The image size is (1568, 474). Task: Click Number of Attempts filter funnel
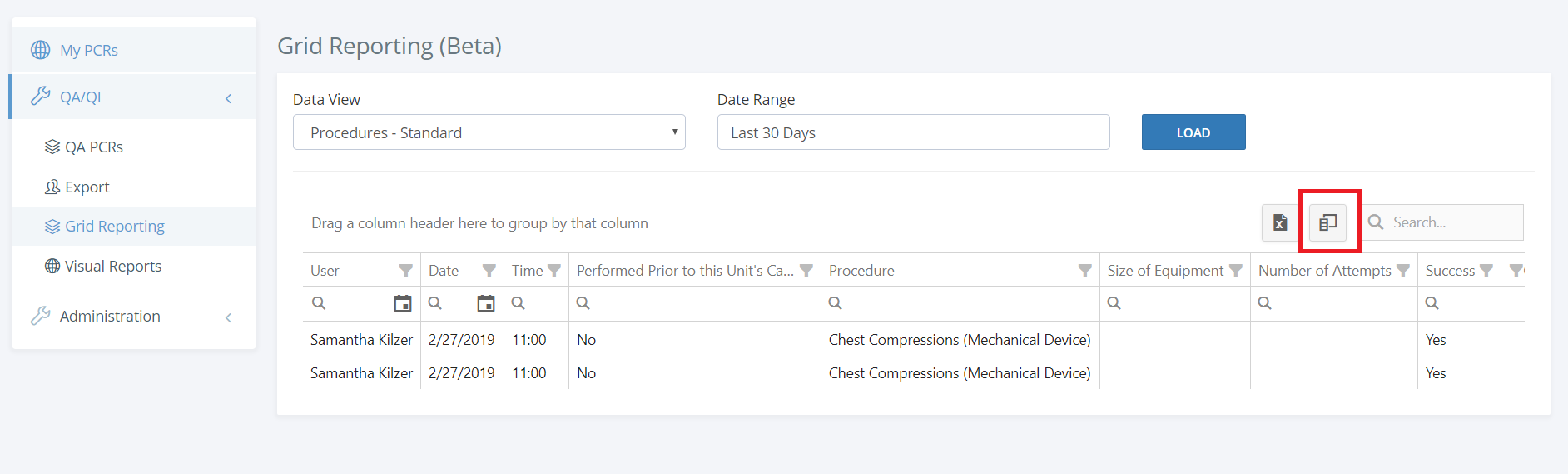point(1403,271)
